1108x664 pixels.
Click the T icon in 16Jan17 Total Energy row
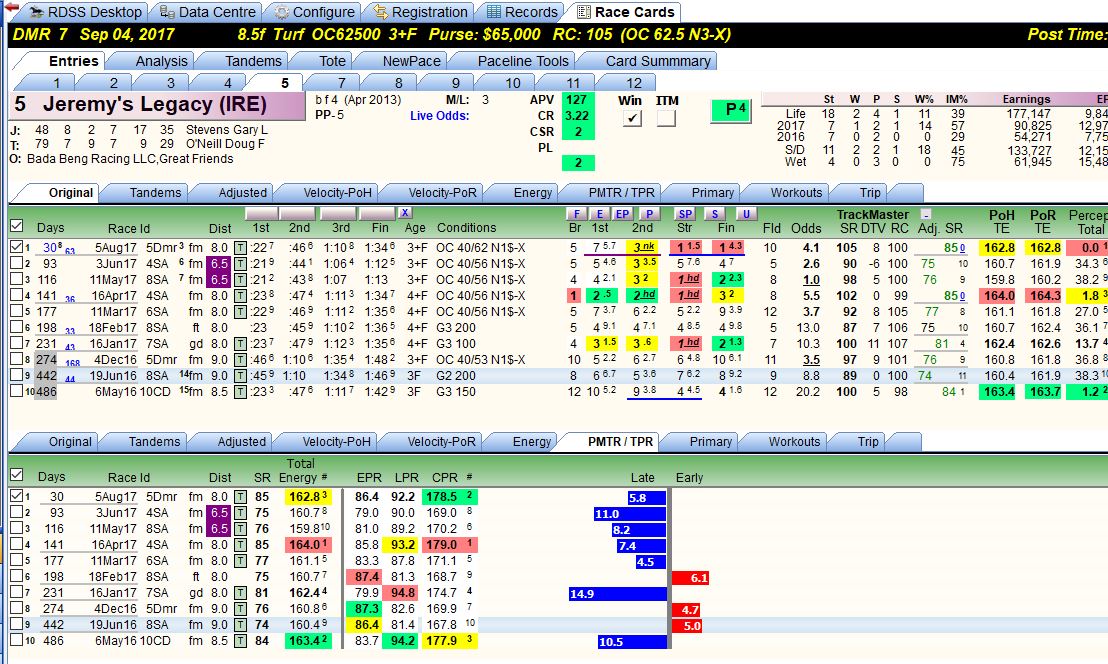(240, 593)
